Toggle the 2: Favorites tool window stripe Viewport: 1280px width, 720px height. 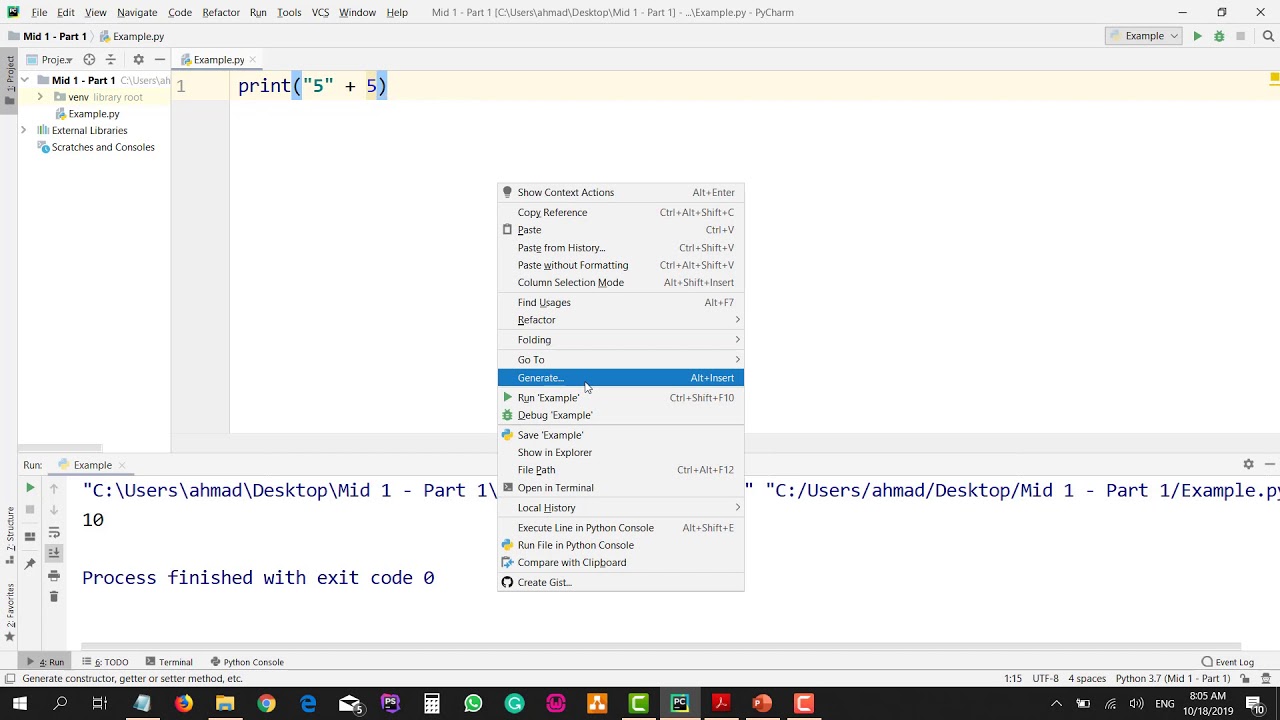(9, 612)
